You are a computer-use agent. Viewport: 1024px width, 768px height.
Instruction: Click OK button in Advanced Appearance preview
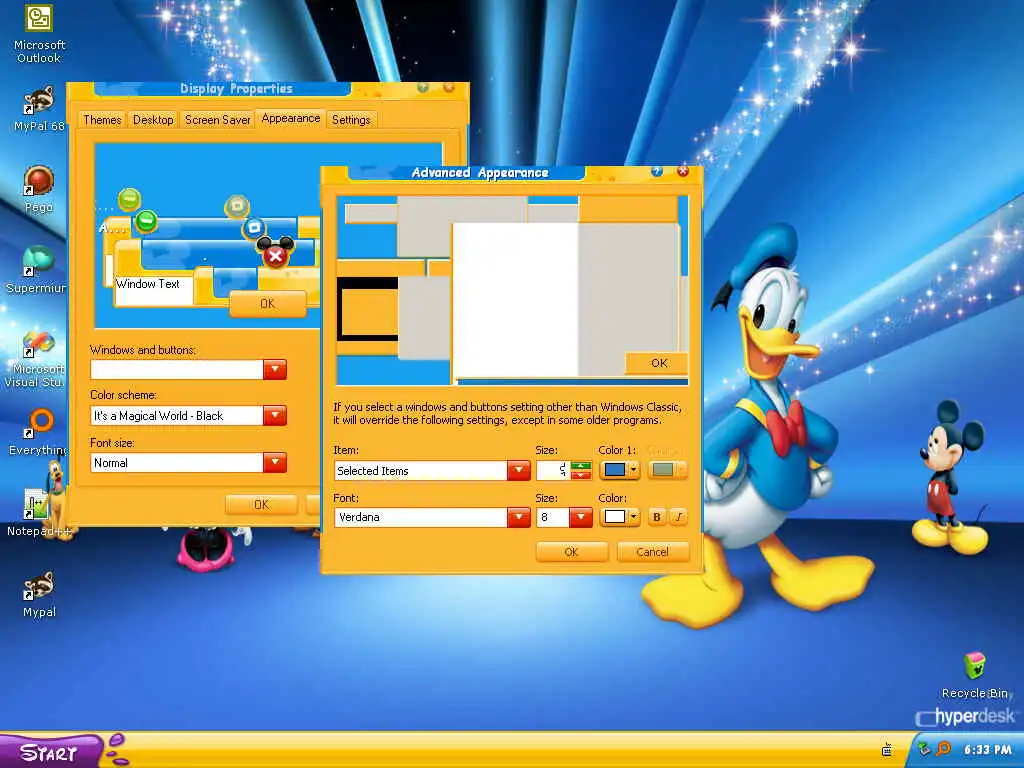[x=657, y=363]
